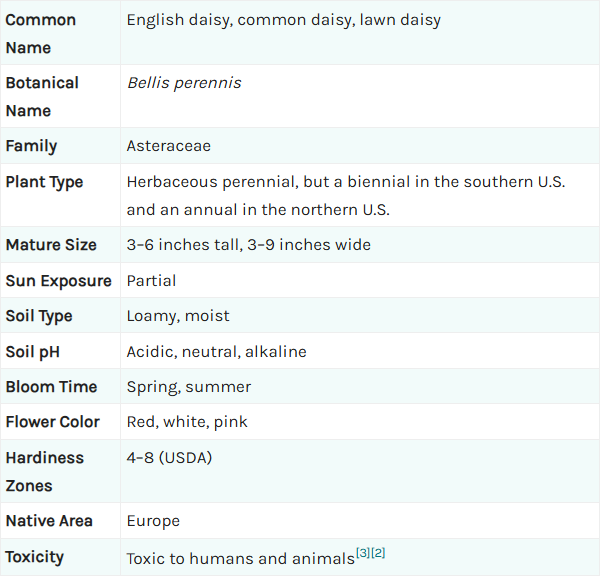Click the Plant Type label
This screenshot has width=600, height=576.
(x=44, y=182)
